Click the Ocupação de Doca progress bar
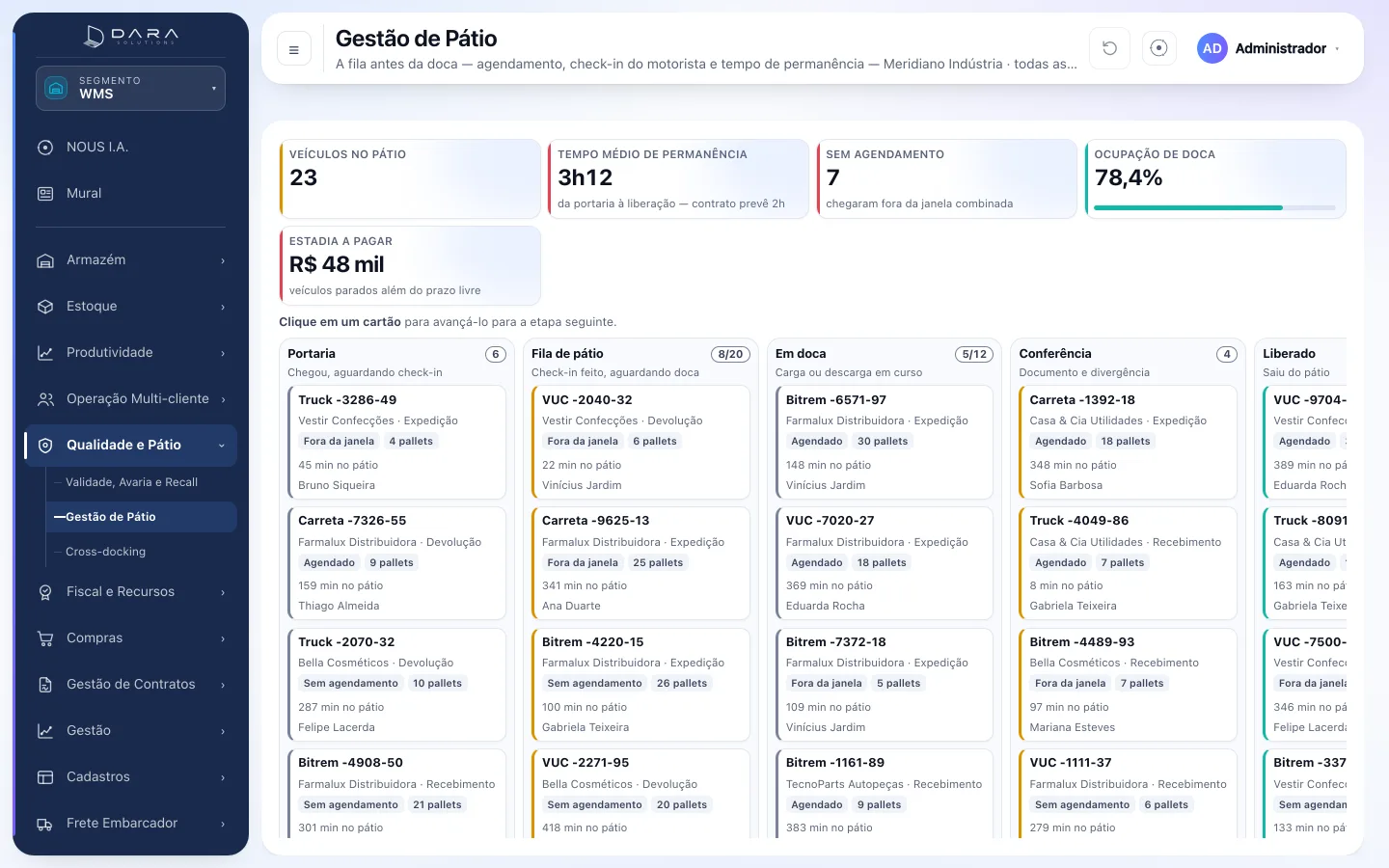Viewport: 1389px width, 868px height. [1215, 207]
